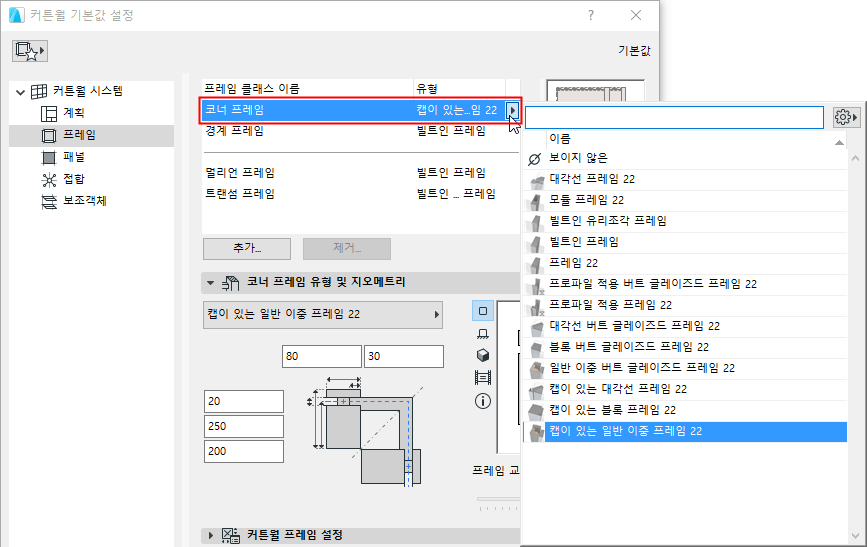Choose 블록 버트 글레이즈드 프레임 22
This screenshot has height=547, width=867.
coord(685,347)
